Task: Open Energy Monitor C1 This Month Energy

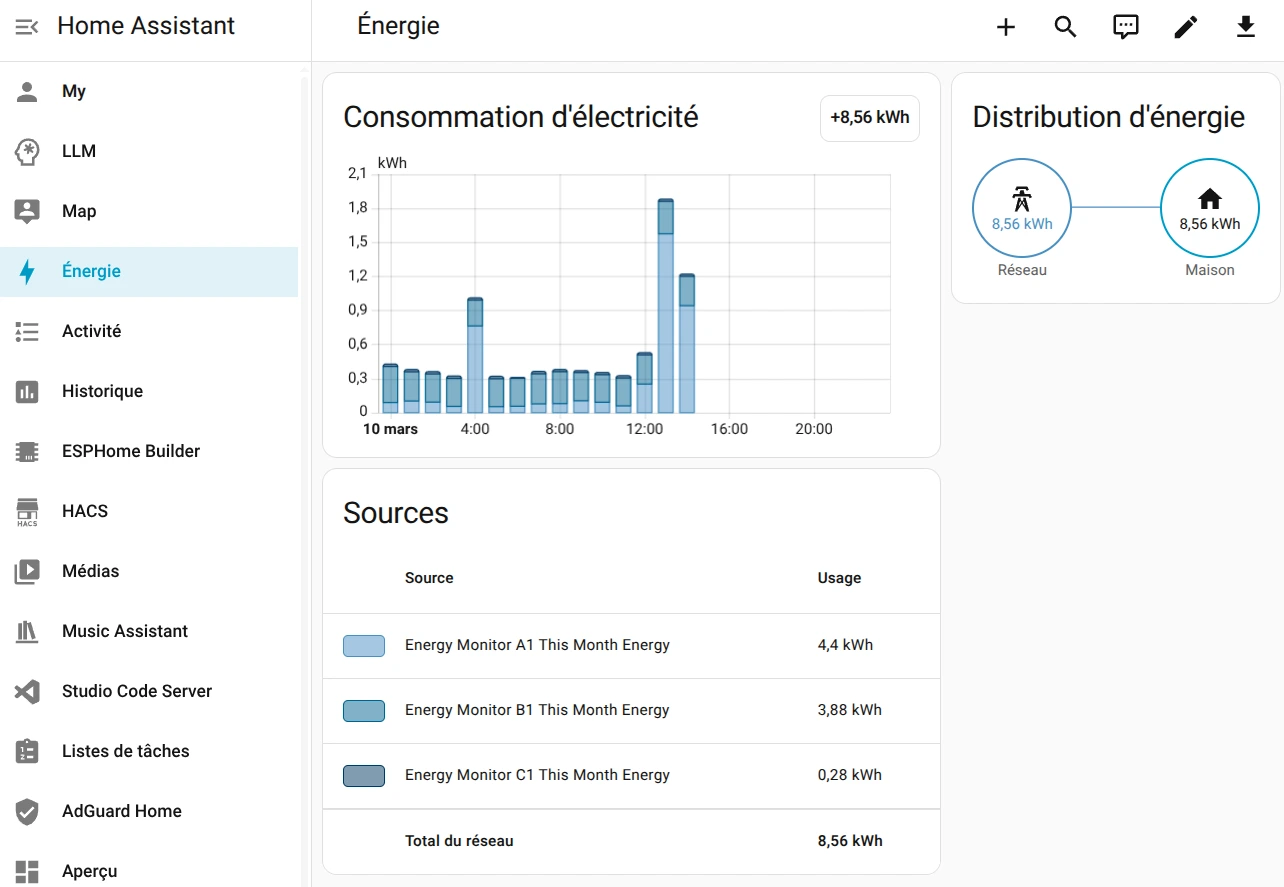Action: pyautogui.click(x=537, y=775)
